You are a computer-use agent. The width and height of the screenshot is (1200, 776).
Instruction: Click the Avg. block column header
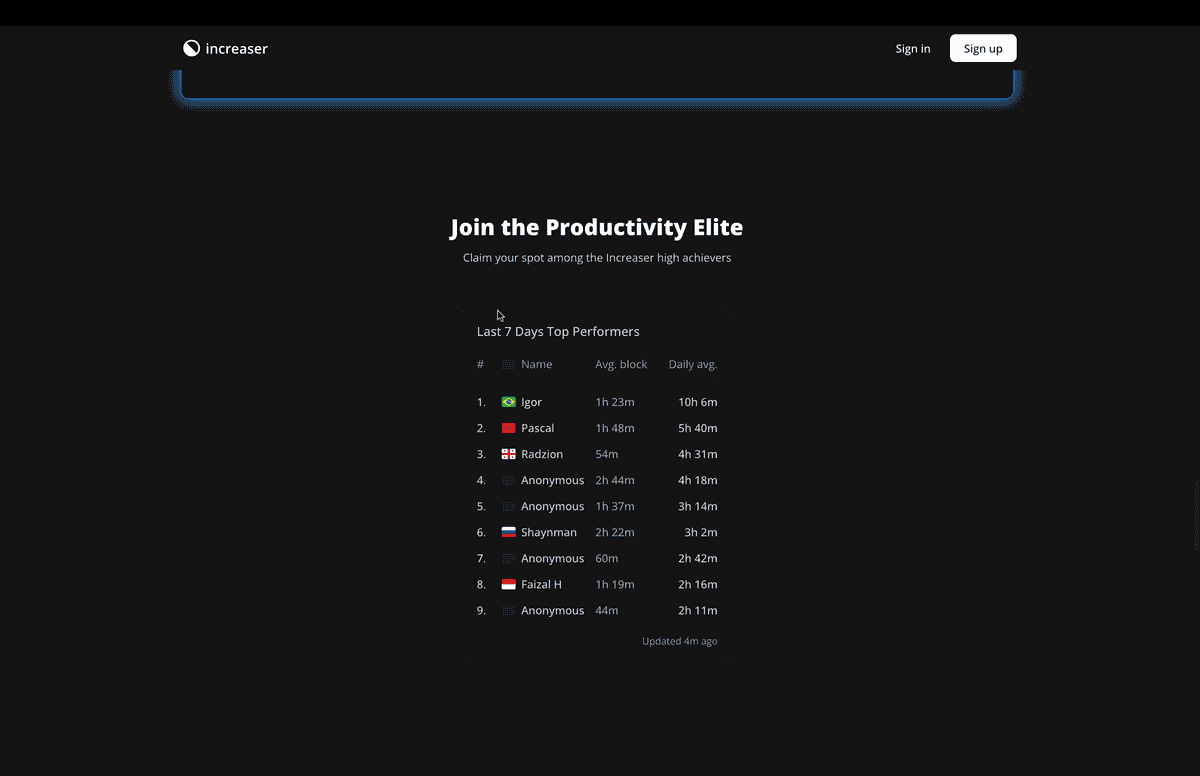(x=621, y=364)
